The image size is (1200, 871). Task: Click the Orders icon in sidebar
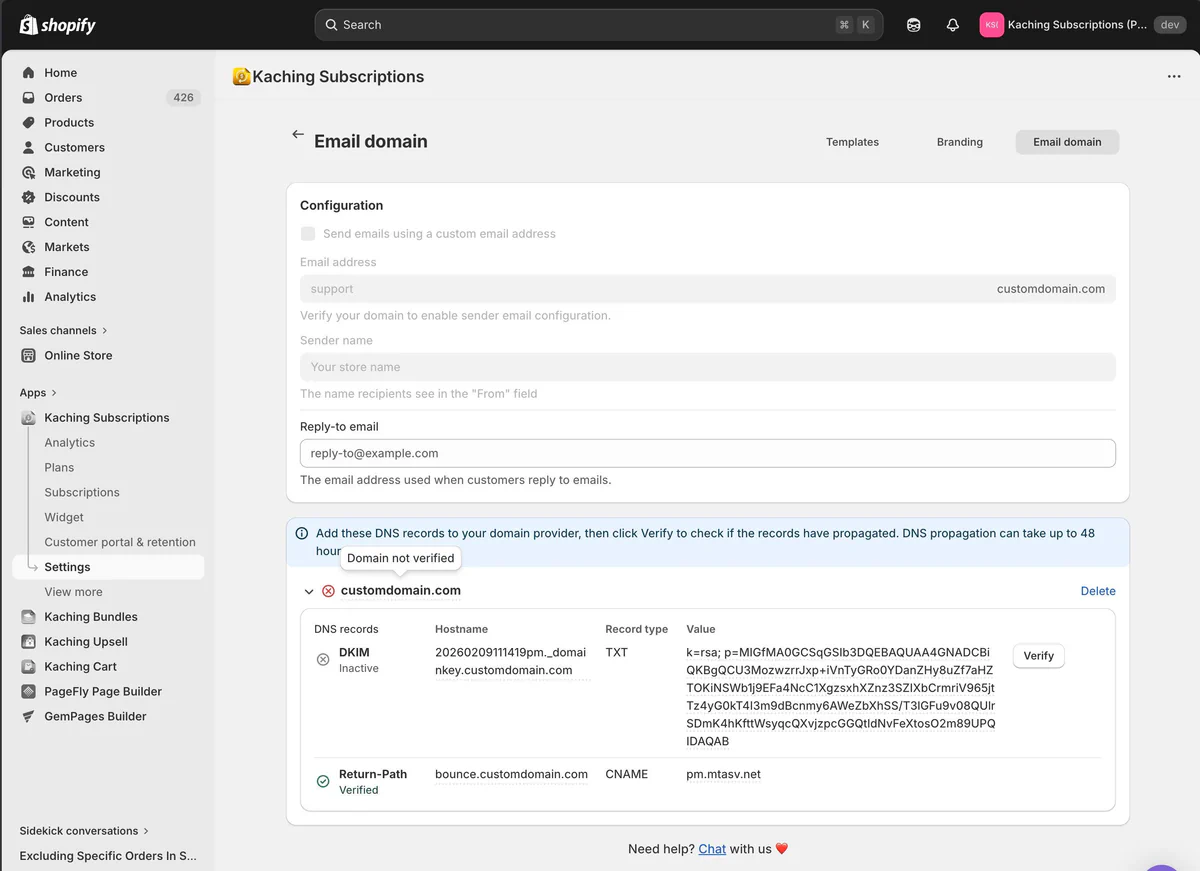[x=28, y=98]
